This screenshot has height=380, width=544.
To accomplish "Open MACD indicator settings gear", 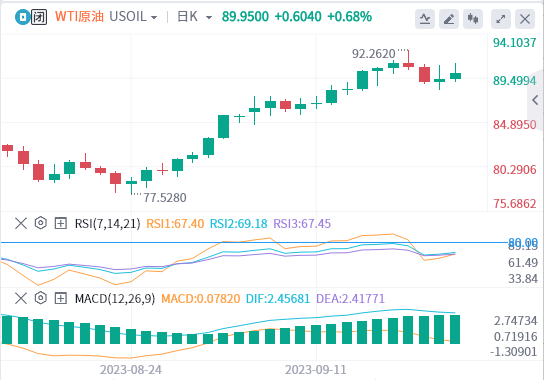I will [41, 298].
